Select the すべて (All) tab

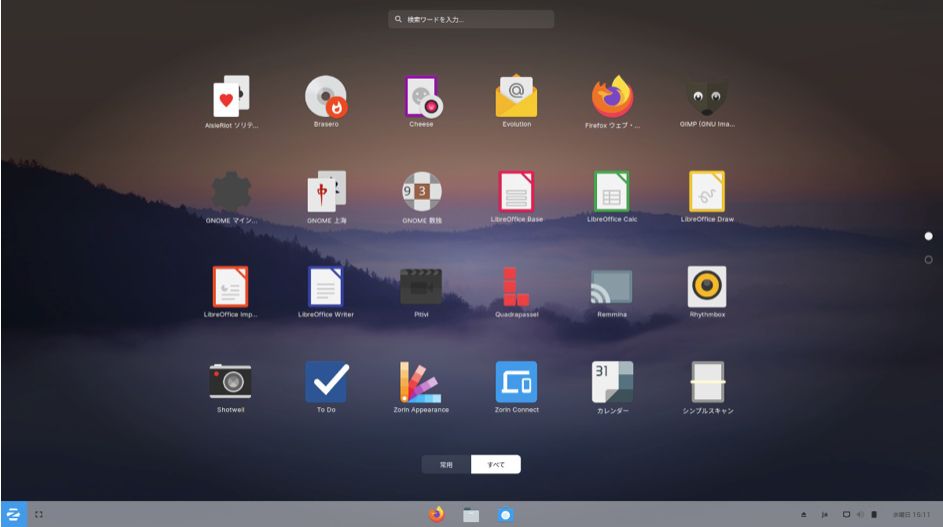(x=496, y=464)
